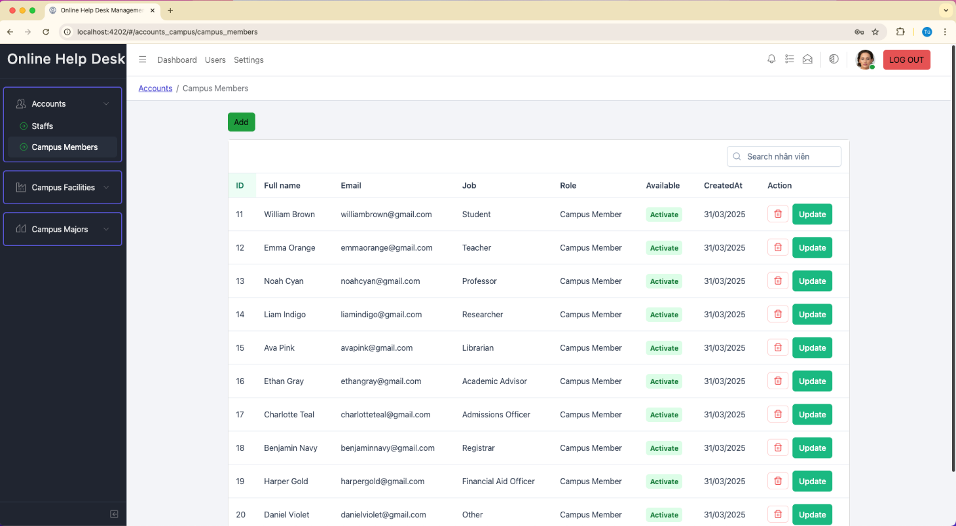
Task: Click the trash icon for Liam Indigo
Action: coord(777,314)
